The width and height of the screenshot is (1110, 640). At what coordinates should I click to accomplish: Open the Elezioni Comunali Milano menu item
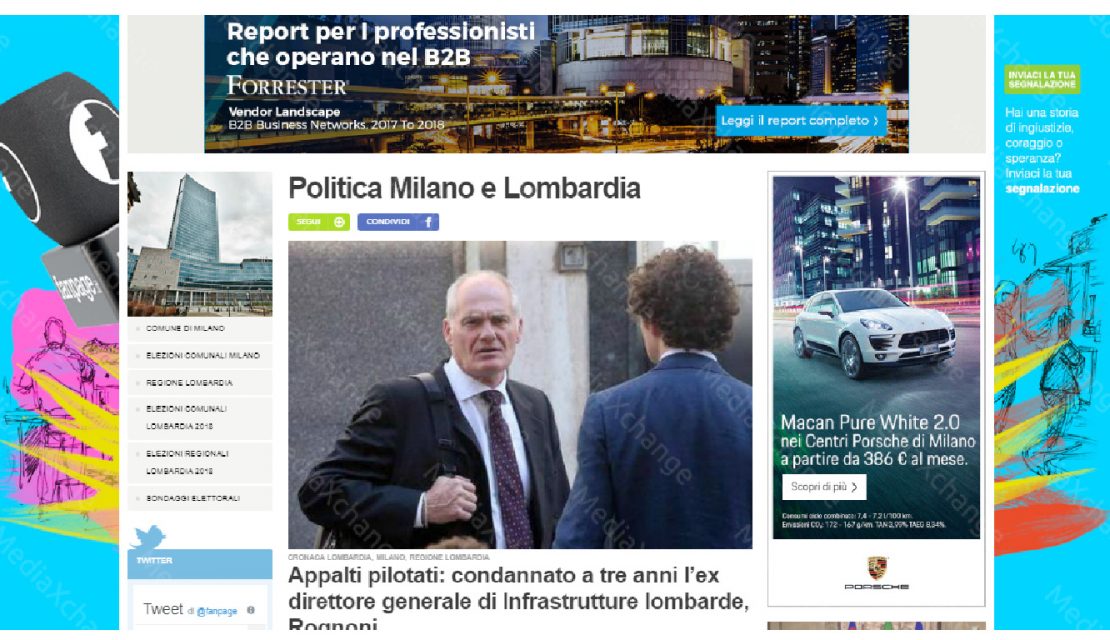200,355
